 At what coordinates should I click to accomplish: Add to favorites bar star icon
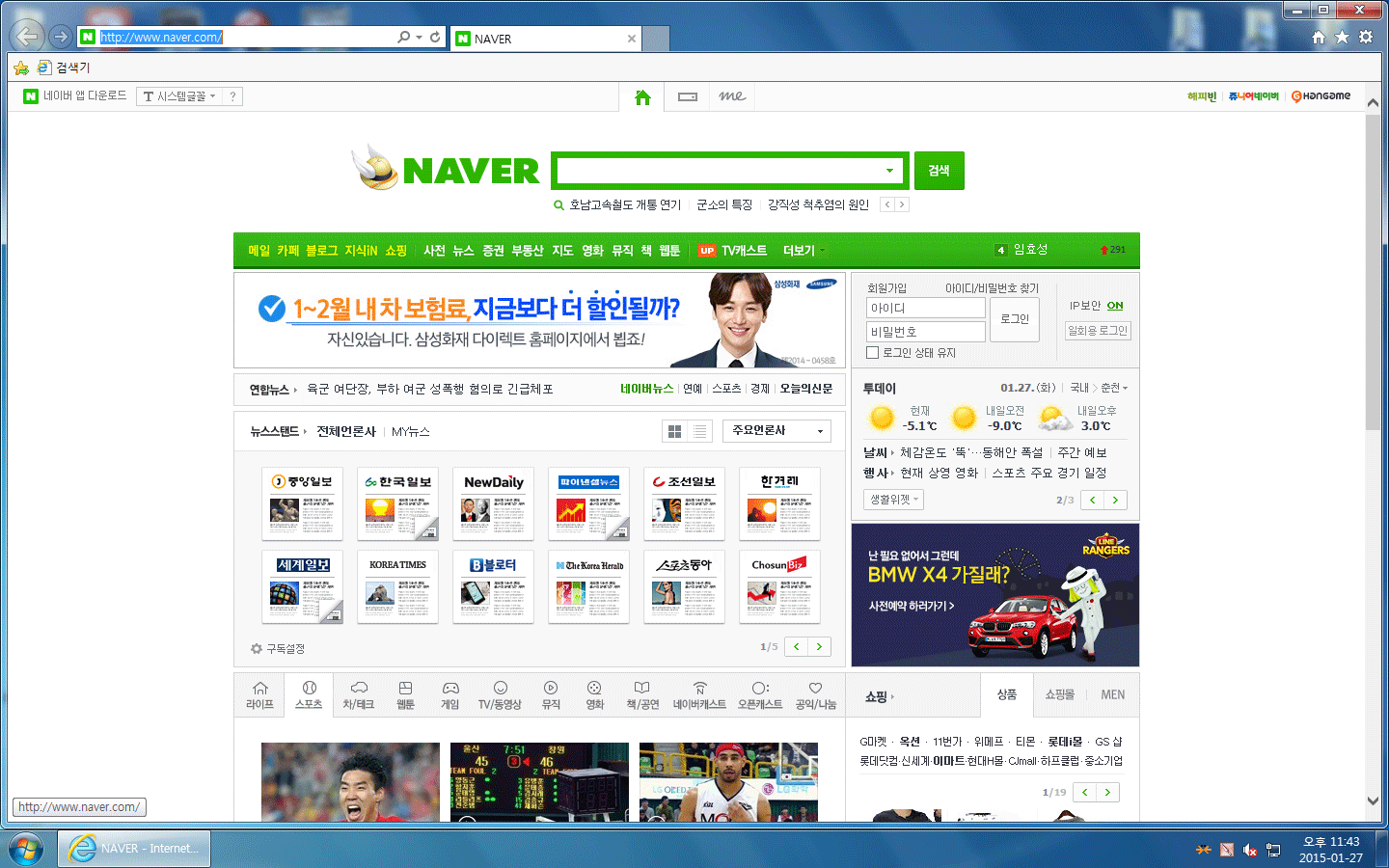21,68
